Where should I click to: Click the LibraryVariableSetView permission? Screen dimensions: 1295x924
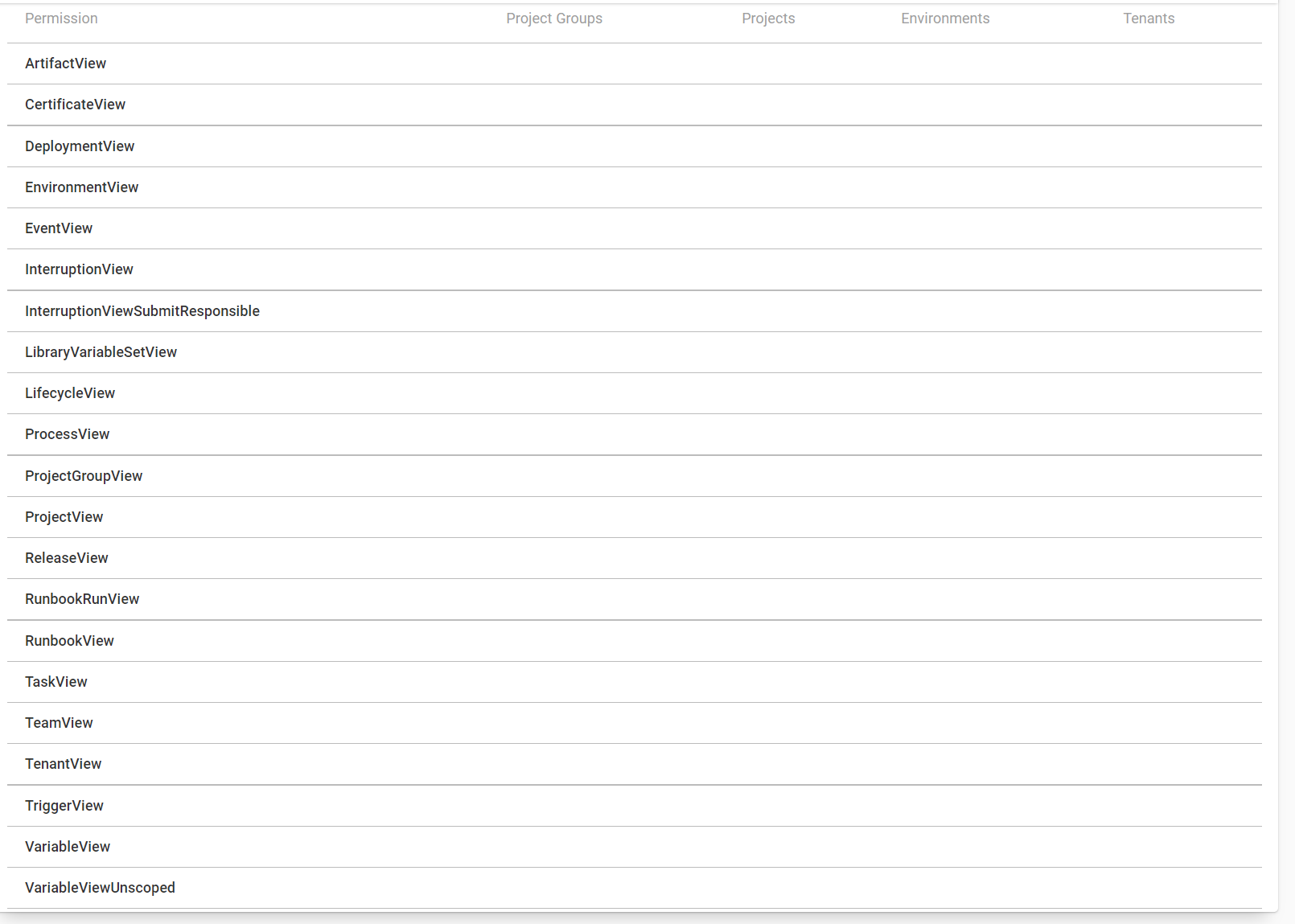pyautogui.click(x=101, y=352)
